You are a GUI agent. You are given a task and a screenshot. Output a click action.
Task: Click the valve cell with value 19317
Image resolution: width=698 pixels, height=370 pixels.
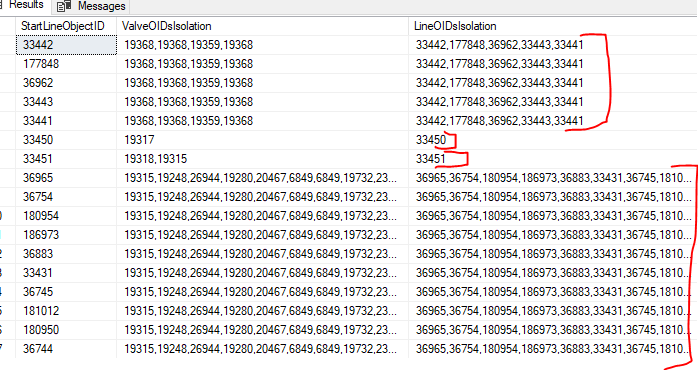click(x=263, y=140)
